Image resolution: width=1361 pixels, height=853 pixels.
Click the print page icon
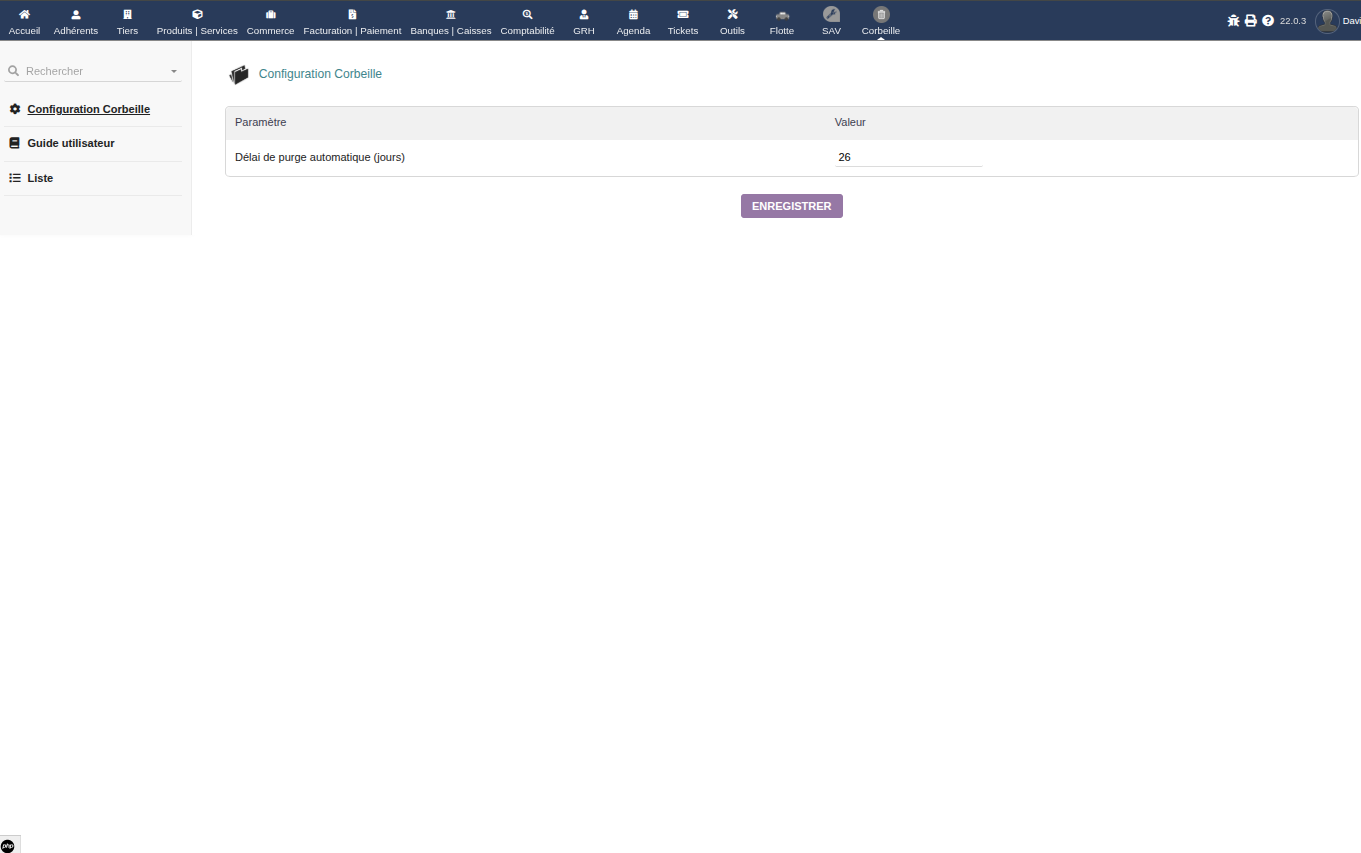click(1250, 20)
